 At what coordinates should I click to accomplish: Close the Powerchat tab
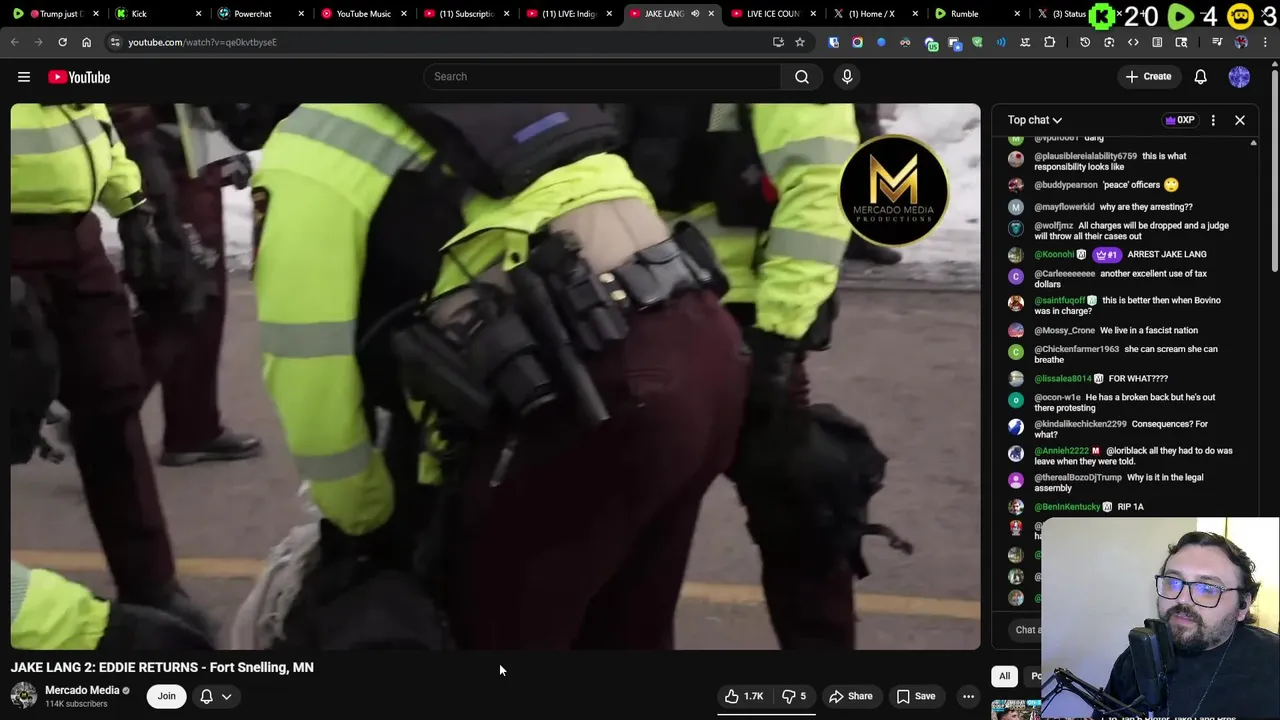(x=301, y=14)
